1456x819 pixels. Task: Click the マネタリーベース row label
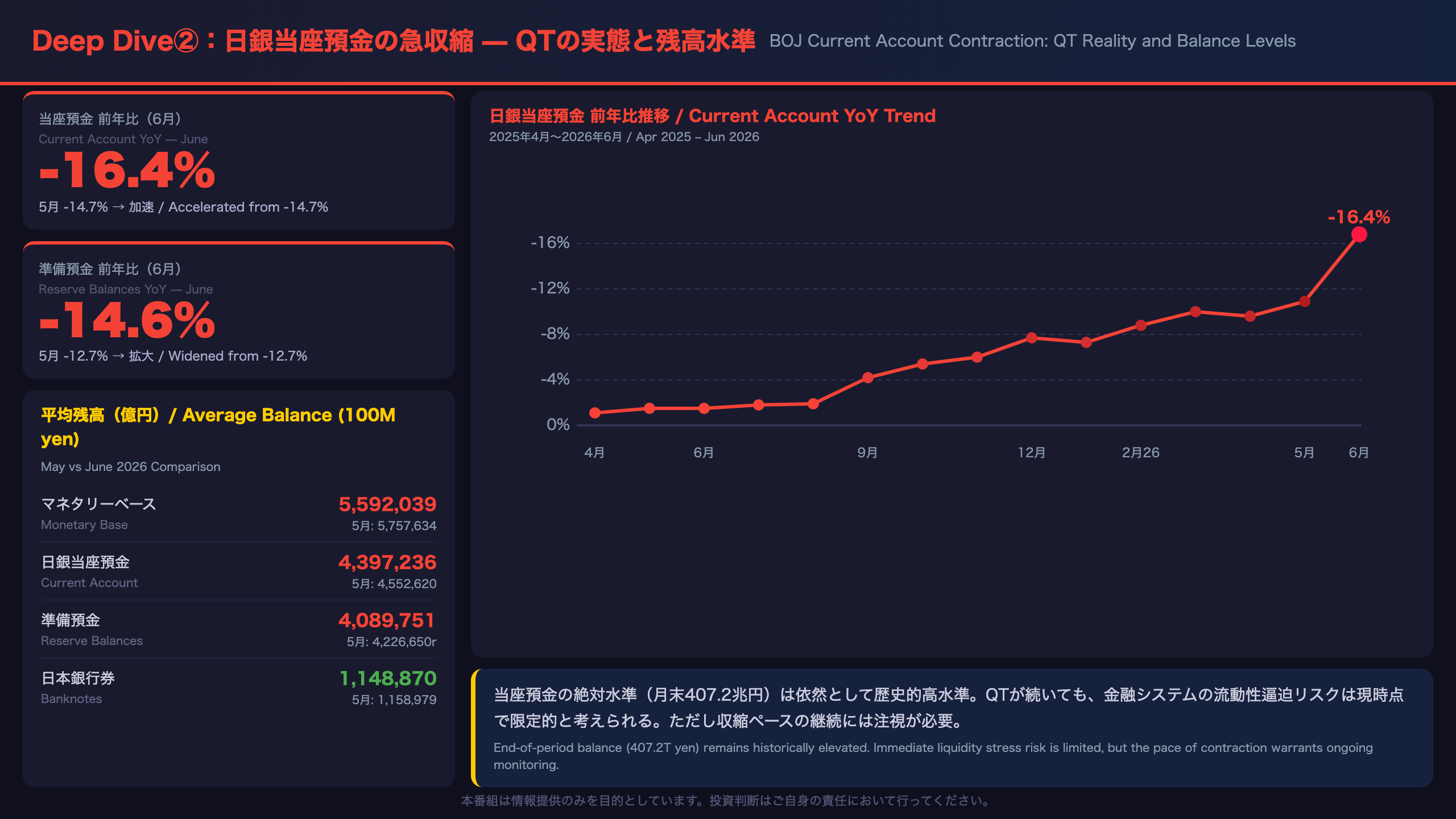98,504
